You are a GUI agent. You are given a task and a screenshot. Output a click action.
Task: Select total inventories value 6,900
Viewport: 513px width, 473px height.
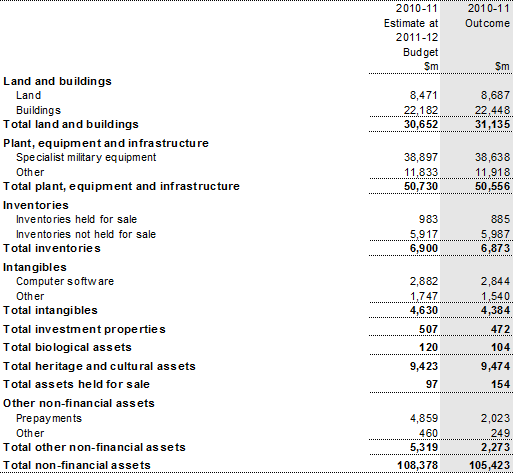pyautogui.click(x=424, y=248)
